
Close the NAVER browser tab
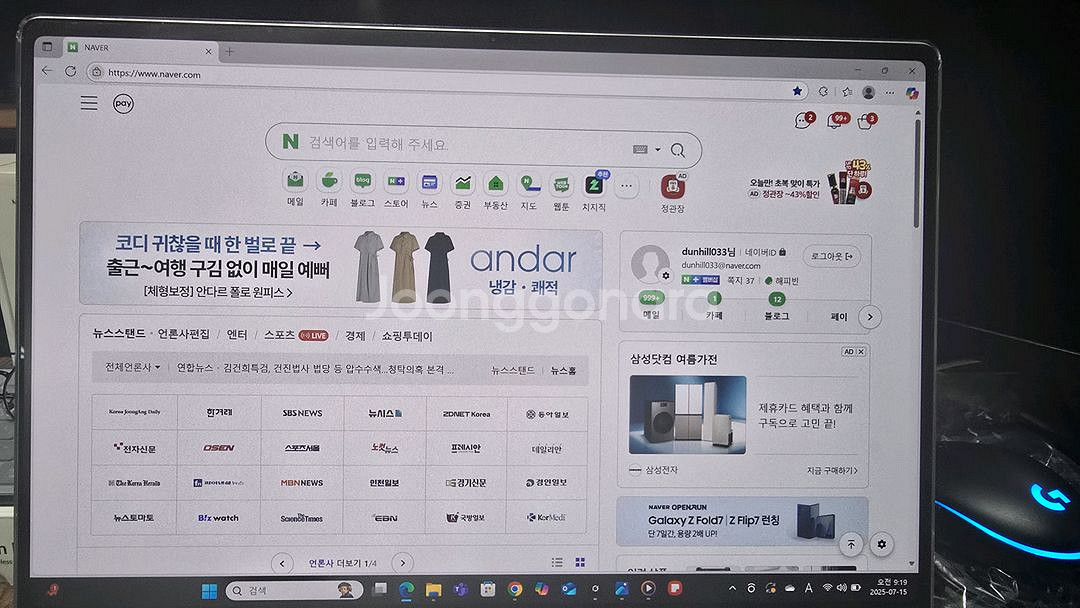208,51
